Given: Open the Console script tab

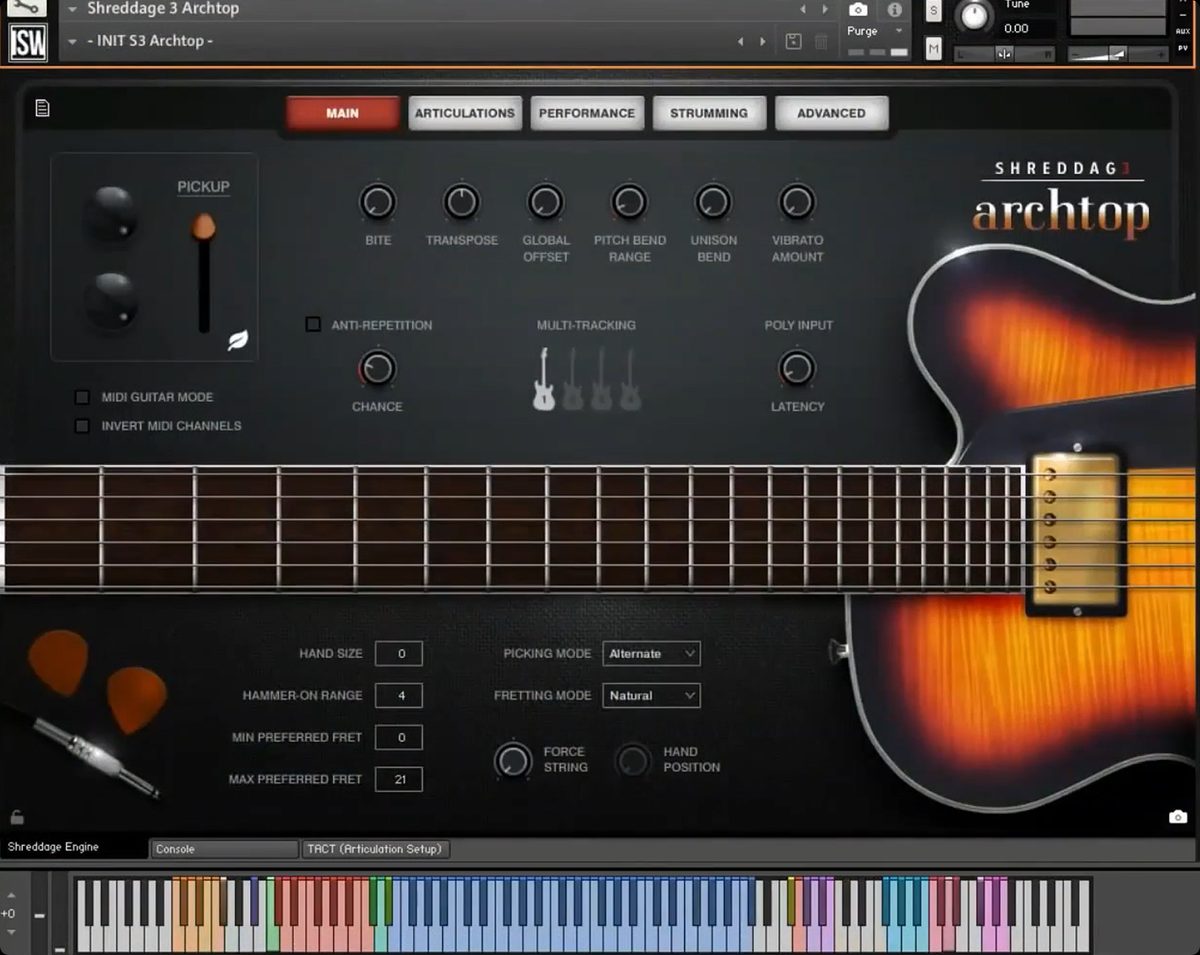Looking at the screenshot, I should pyautogui.click(x=225, y=849).
